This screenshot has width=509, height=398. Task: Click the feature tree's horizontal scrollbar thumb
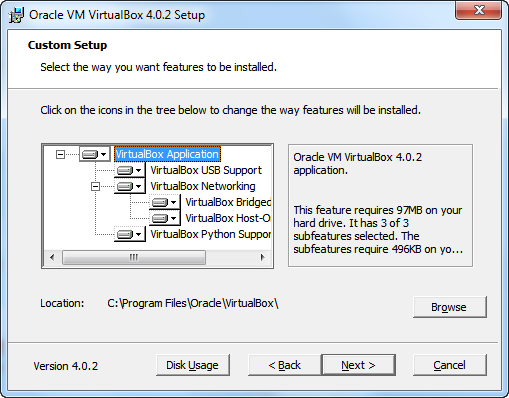[x=134, y=257]
